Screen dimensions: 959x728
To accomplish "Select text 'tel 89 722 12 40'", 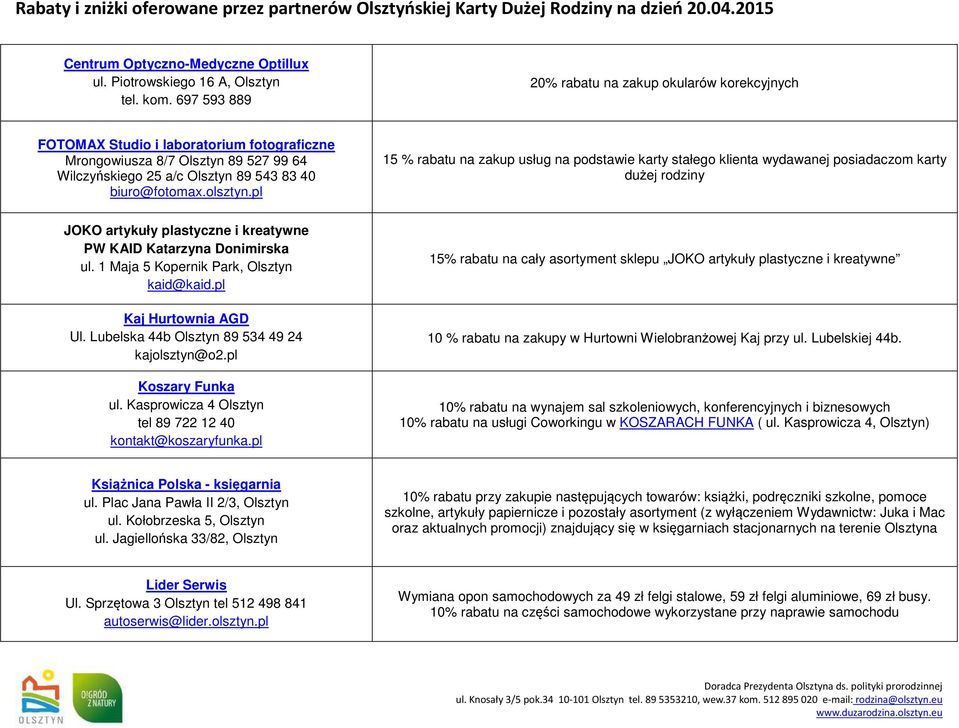I will 186,423.
